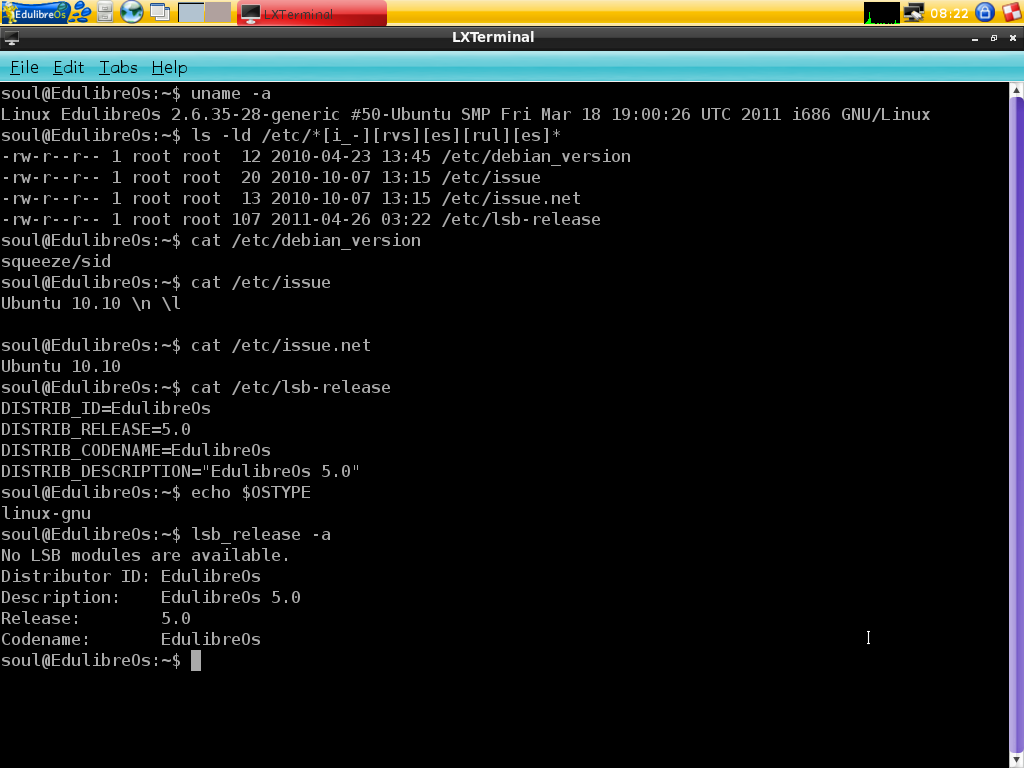The height and width of the screenshot is (768, 1024).
Task: Click the kernel version '2.6.35-28-generic' text
Action: 255,114
